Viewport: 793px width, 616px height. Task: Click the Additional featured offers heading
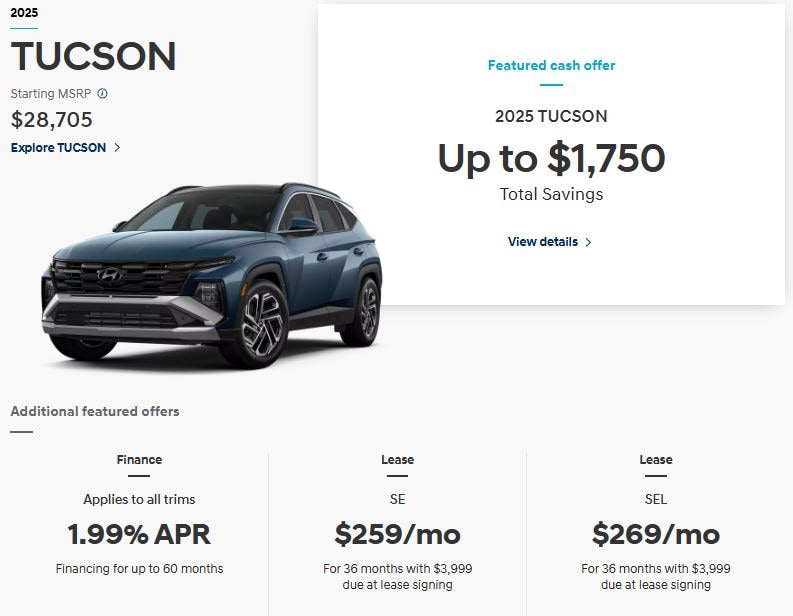(95, 411)
